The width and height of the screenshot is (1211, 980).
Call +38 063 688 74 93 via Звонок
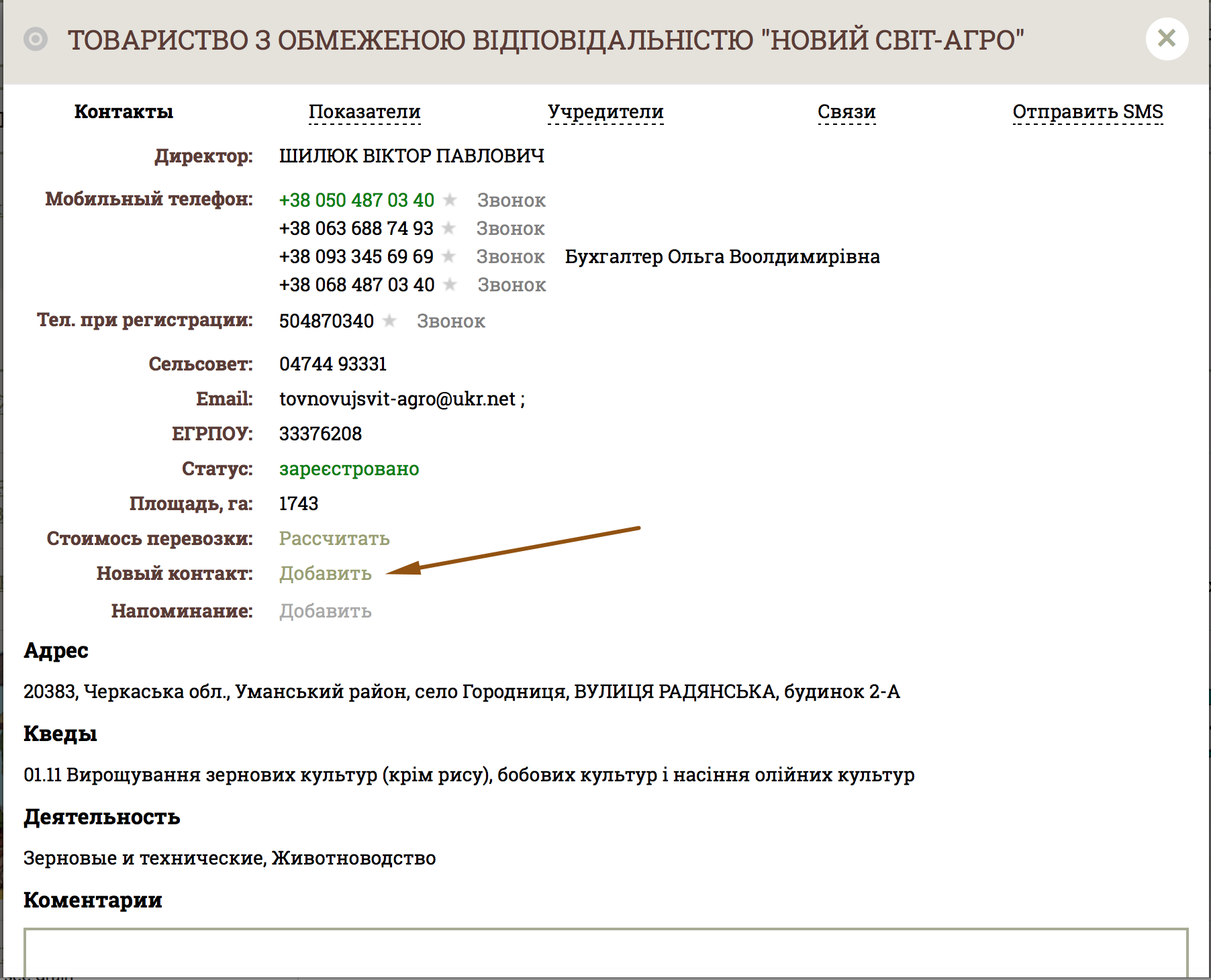pyautogui.click(x=511, y=228)
